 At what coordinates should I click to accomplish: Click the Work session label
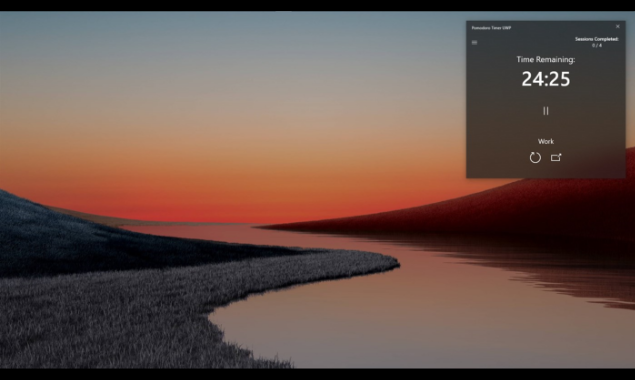[546, 141]
